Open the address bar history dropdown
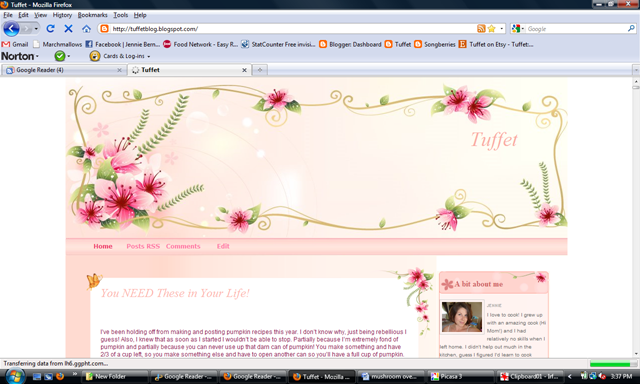 click(502, 29)
